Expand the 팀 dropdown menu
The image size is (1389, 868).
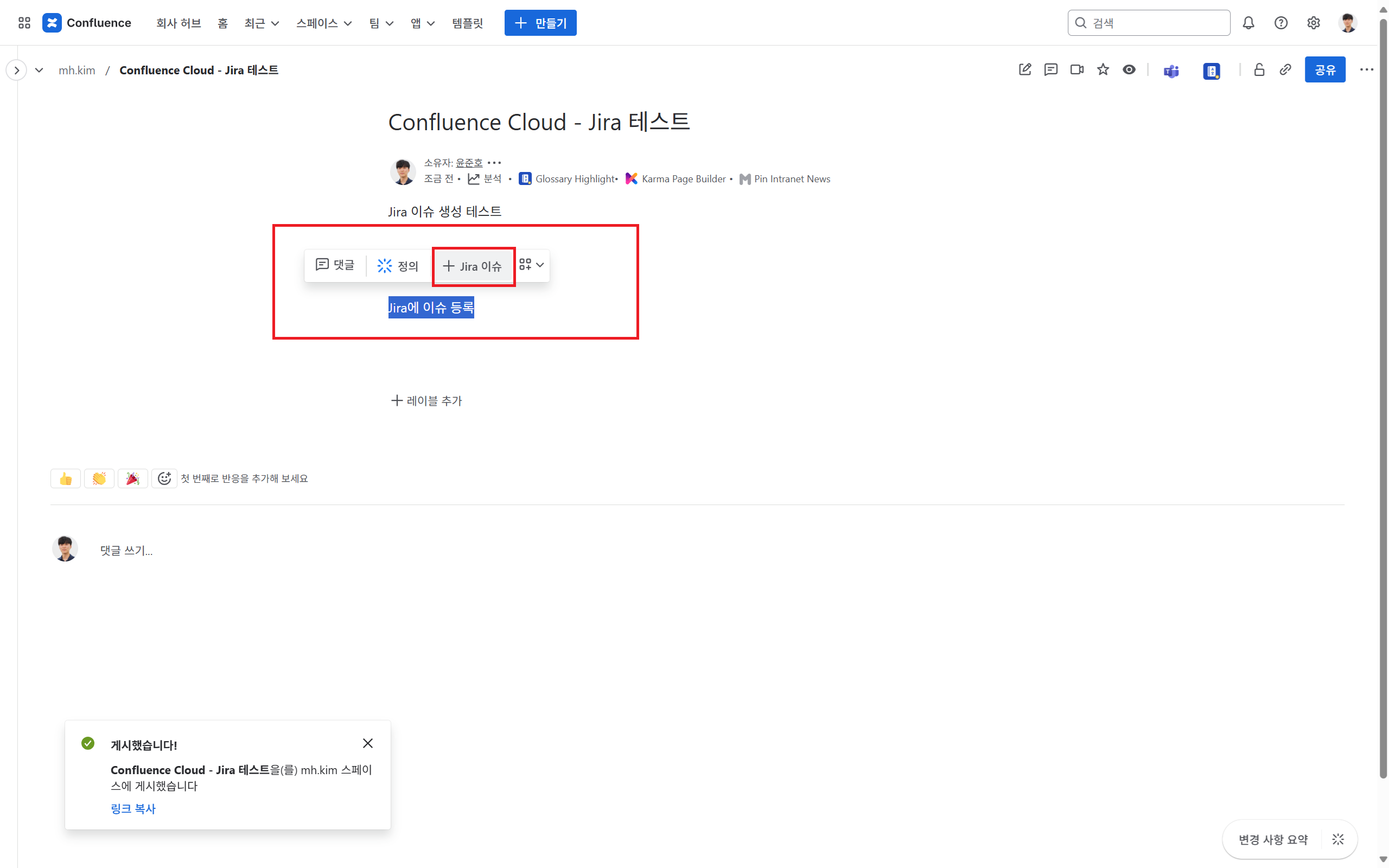pos(381,23)
